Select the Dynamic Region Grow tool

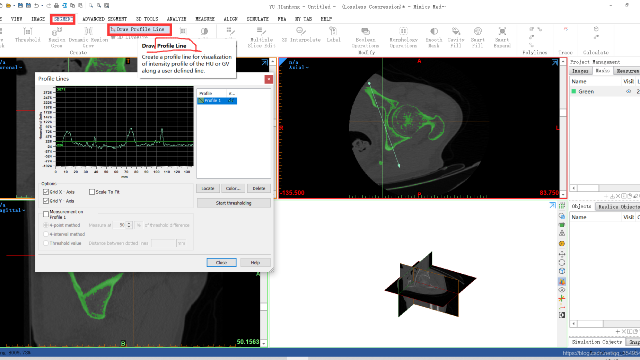(88, 37)
